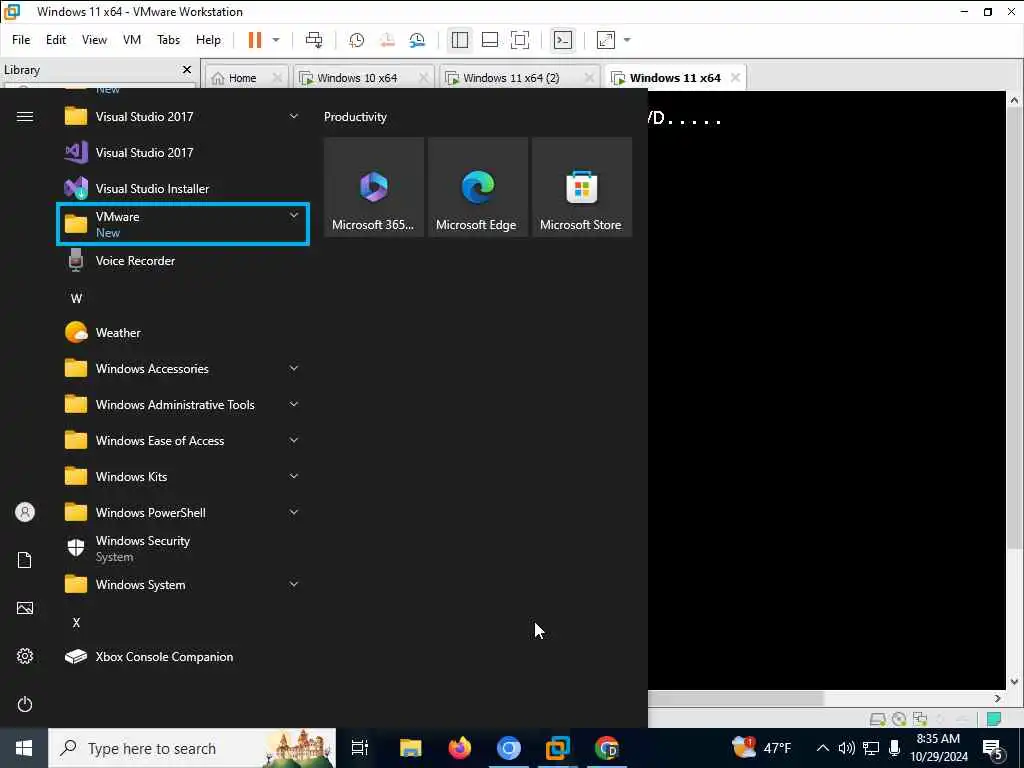Click the Suspend/Pause VM toolbar button
Image resolution: width=1024 pixels, height=768 pixels.
(x=255, y=40)
